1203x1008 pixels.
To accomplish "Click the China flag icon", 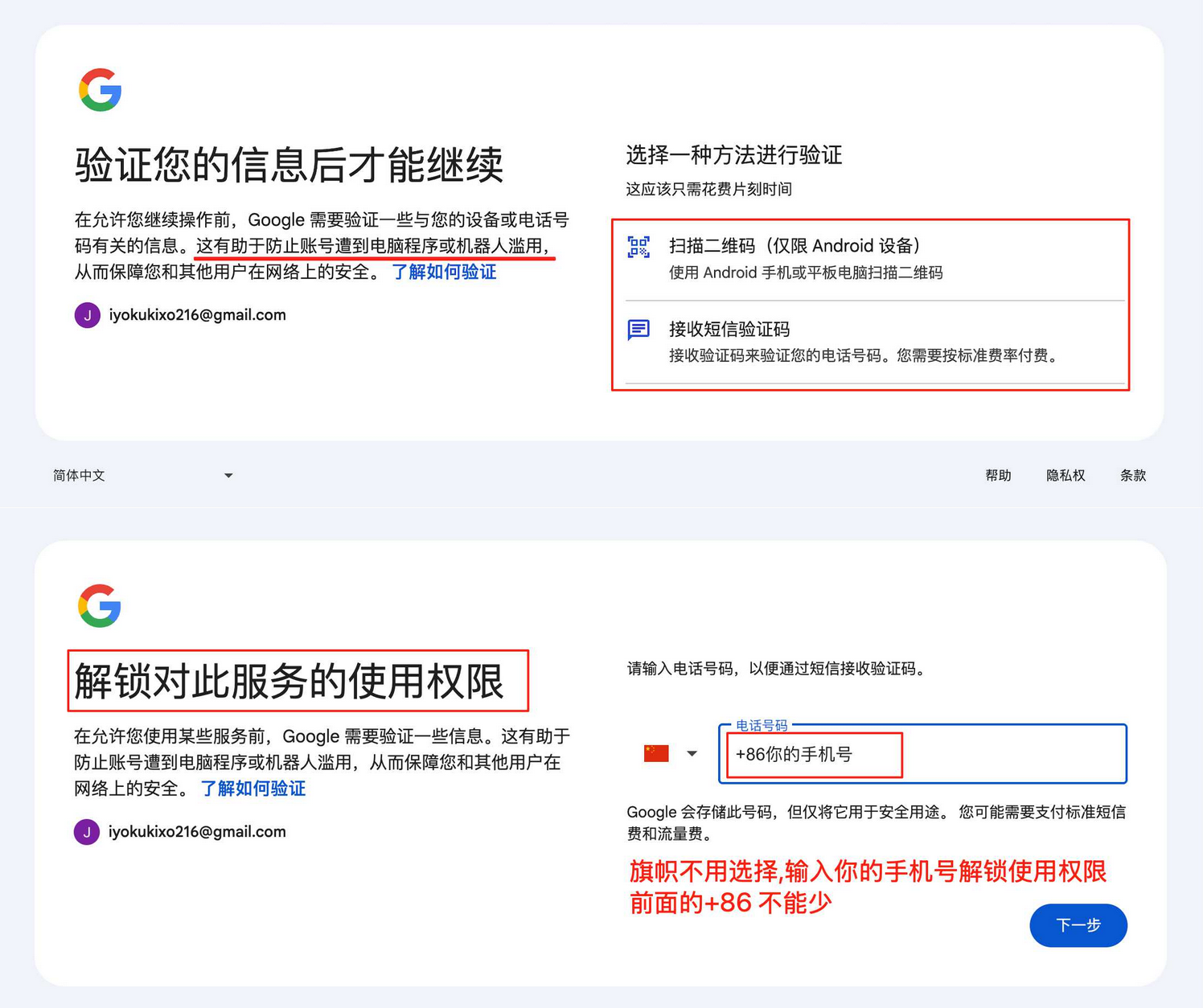I will 656,753.
